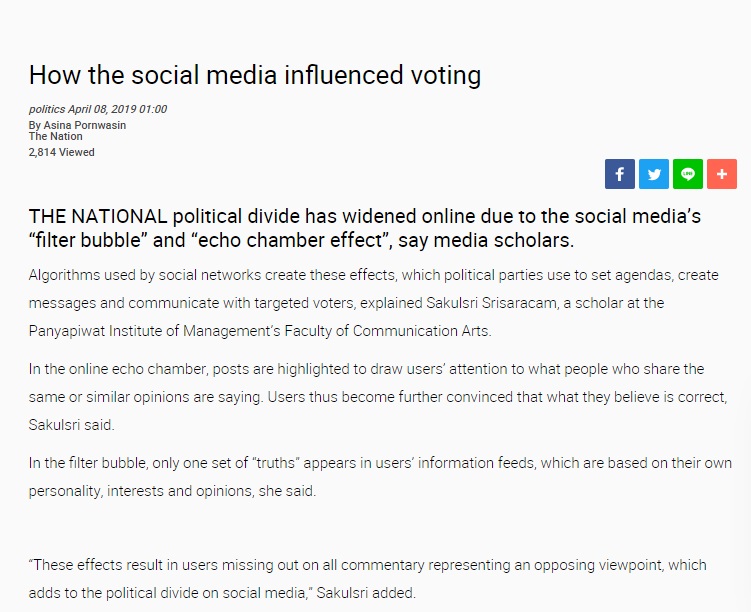Open more sharing options plus icon

coord(722,174)
